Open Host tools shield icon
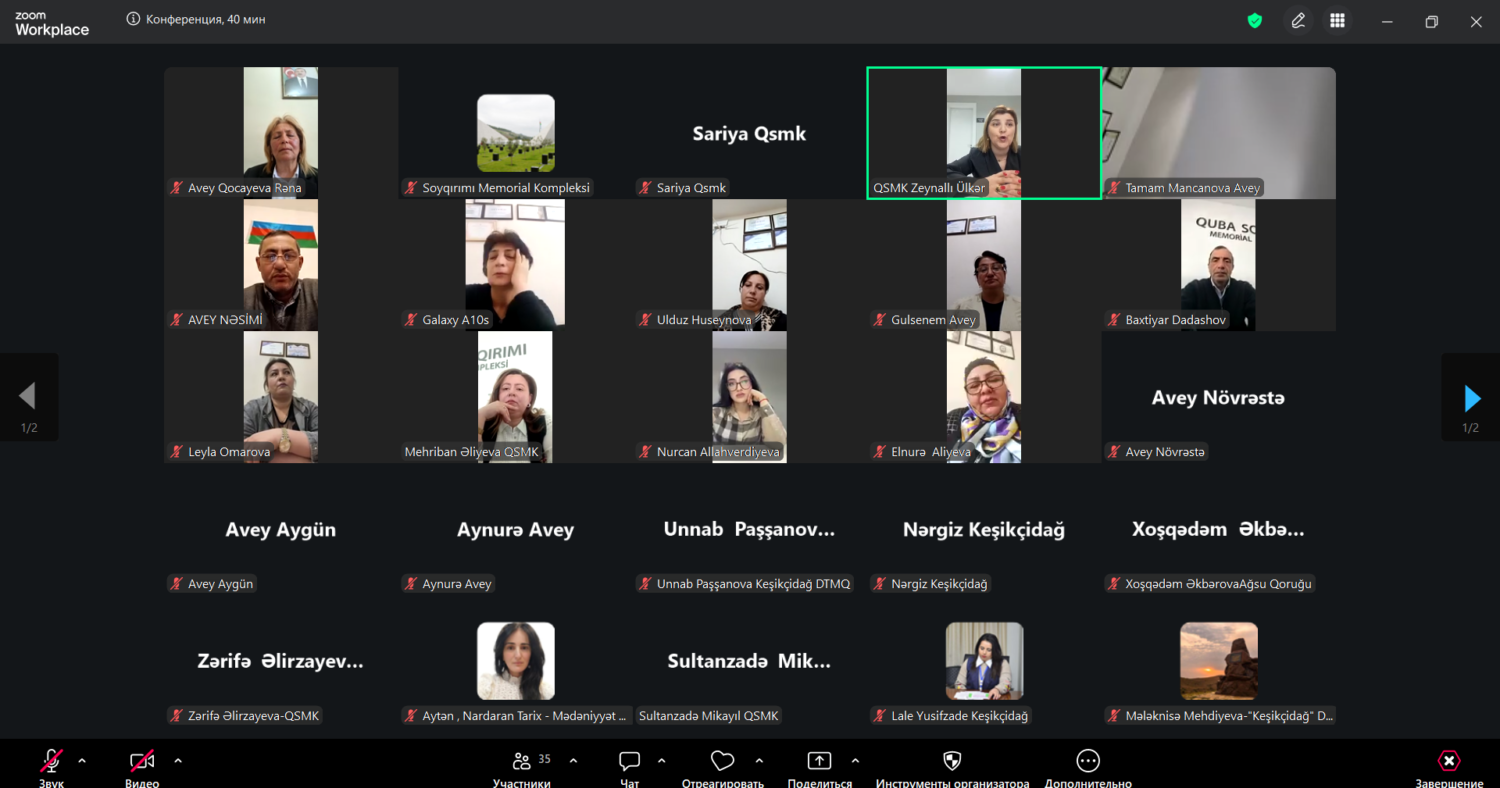The width and height of the screenshot is (1500, 788). tap(952, 761)
